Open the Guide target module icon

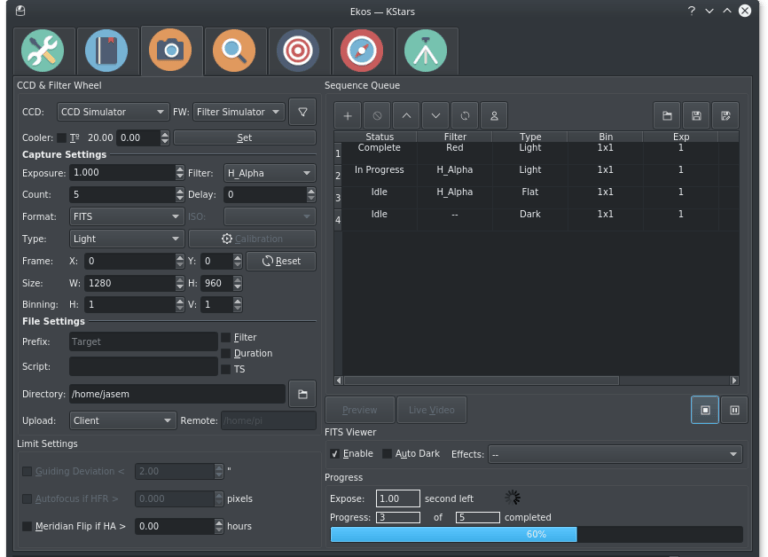tap(298, 50)
